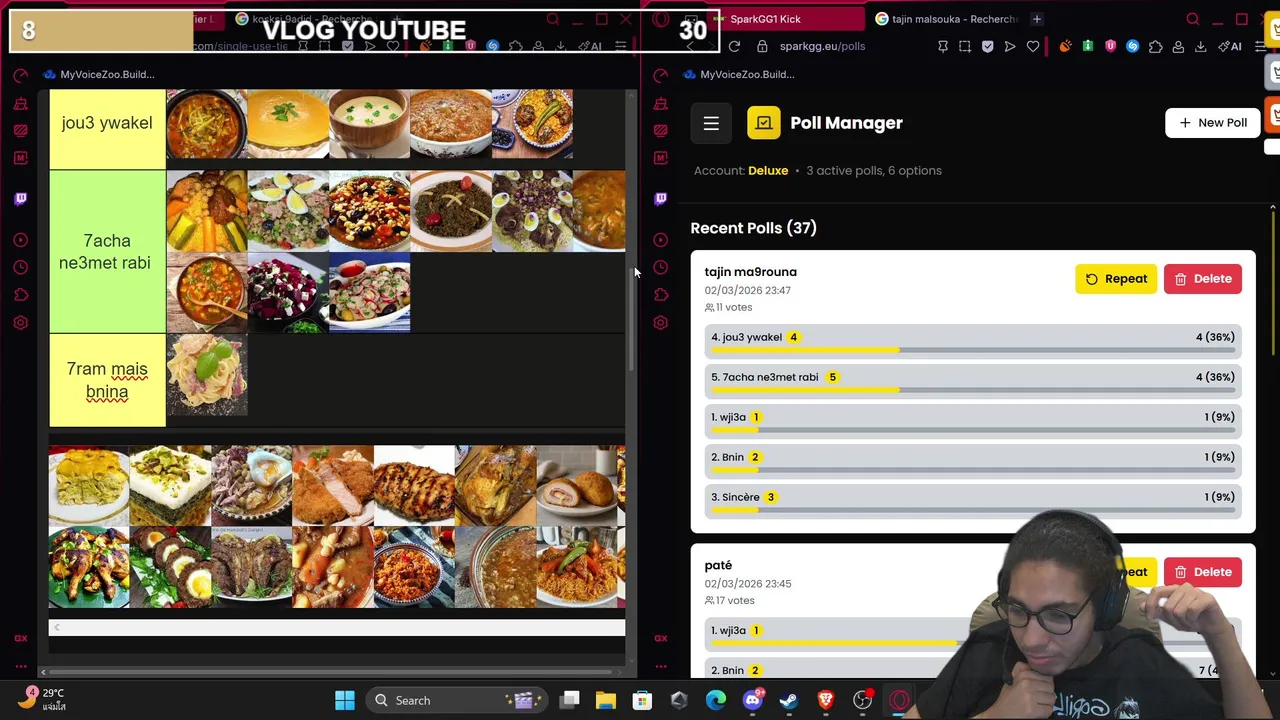Create a new poll with New Poll
Viewport: 1280px width, 720px height.
1212,123
